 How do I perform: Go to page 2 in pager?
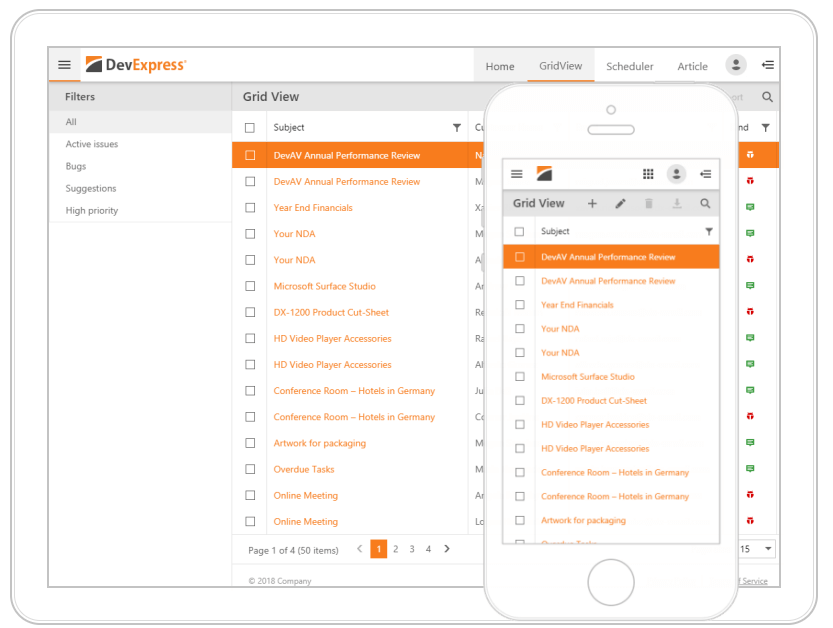pyautogui.click(x=395, y=549)
